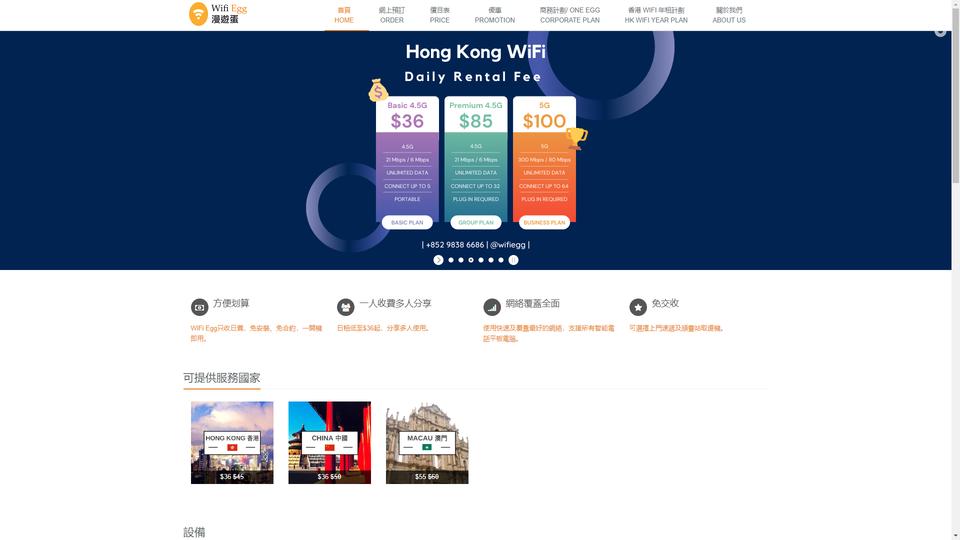Click the signal bars icon beside 網絡覆蓋全面
This screenshot has height=540, width=960.
click(492, 307)
